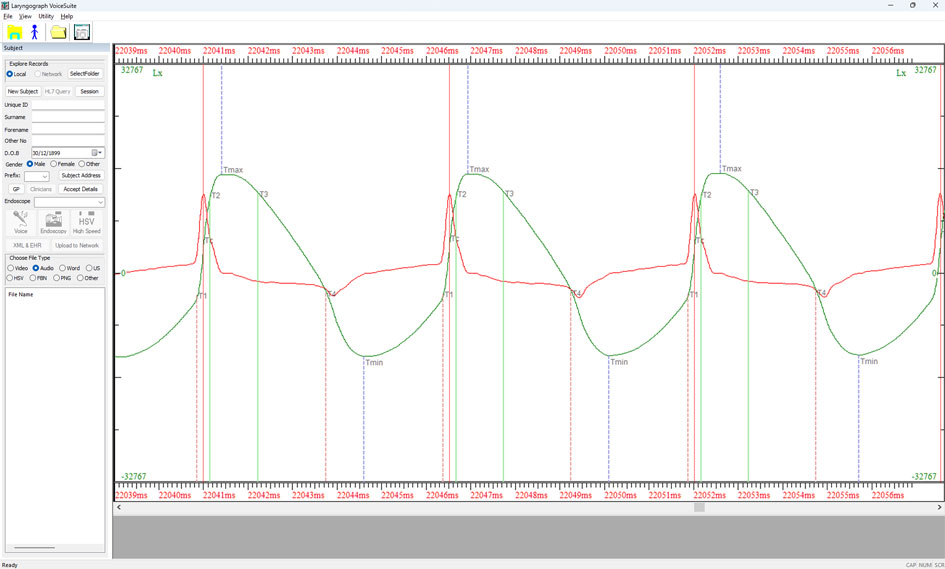
Task: Choose Word file type
Action: [x=62, y=268]
